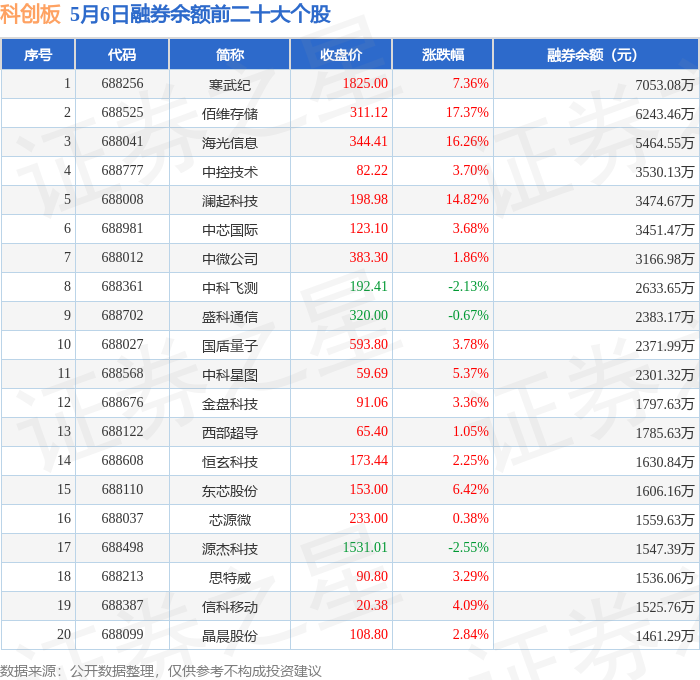Click the 代码 column header
This screenshot has height=680, width=700.
coord(122,54)
